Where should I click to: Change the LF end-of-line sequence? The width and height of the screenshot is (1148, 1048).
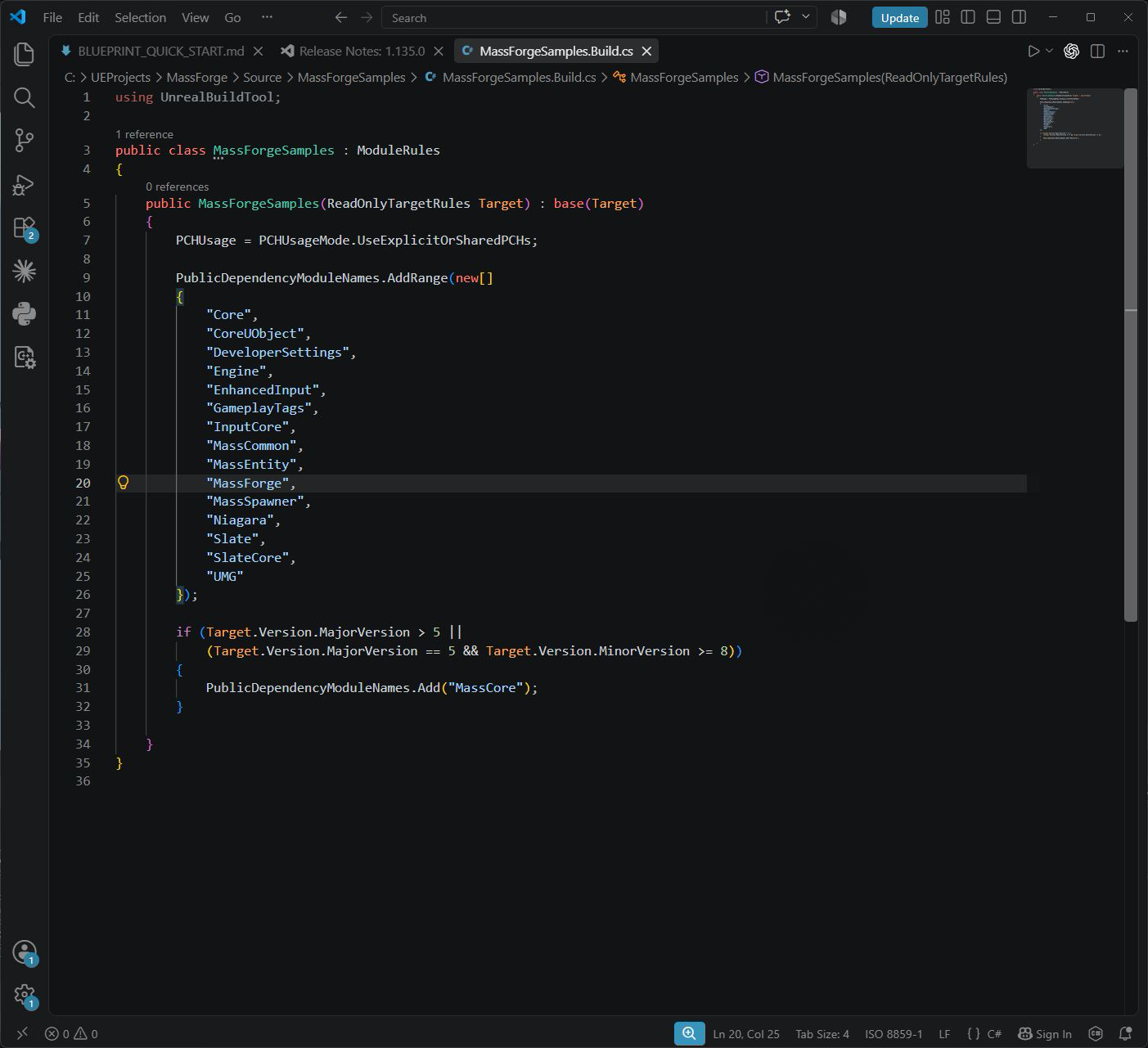pos(944,1033)
